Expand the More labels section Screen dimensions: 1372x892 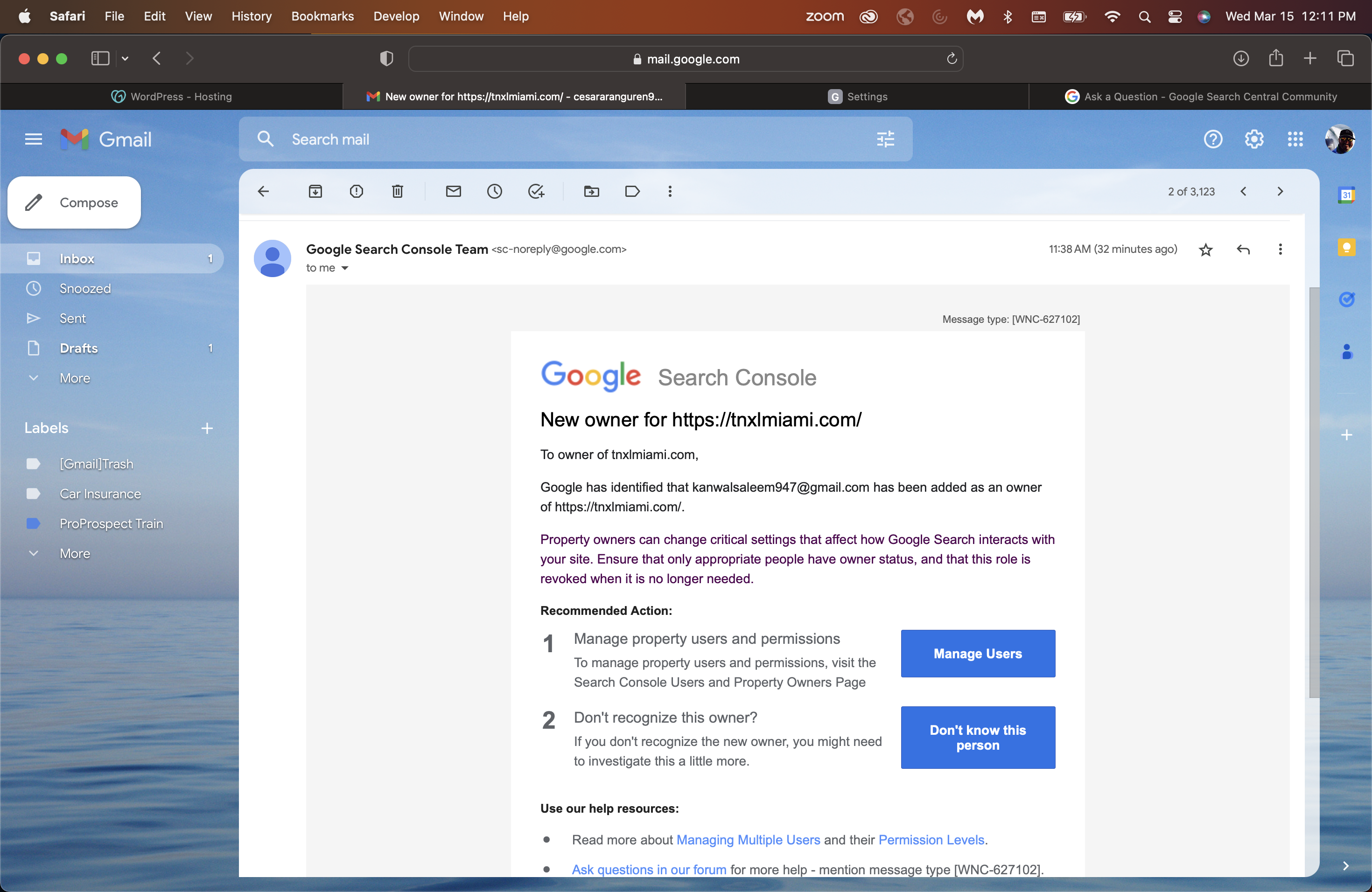pos(74,553)
